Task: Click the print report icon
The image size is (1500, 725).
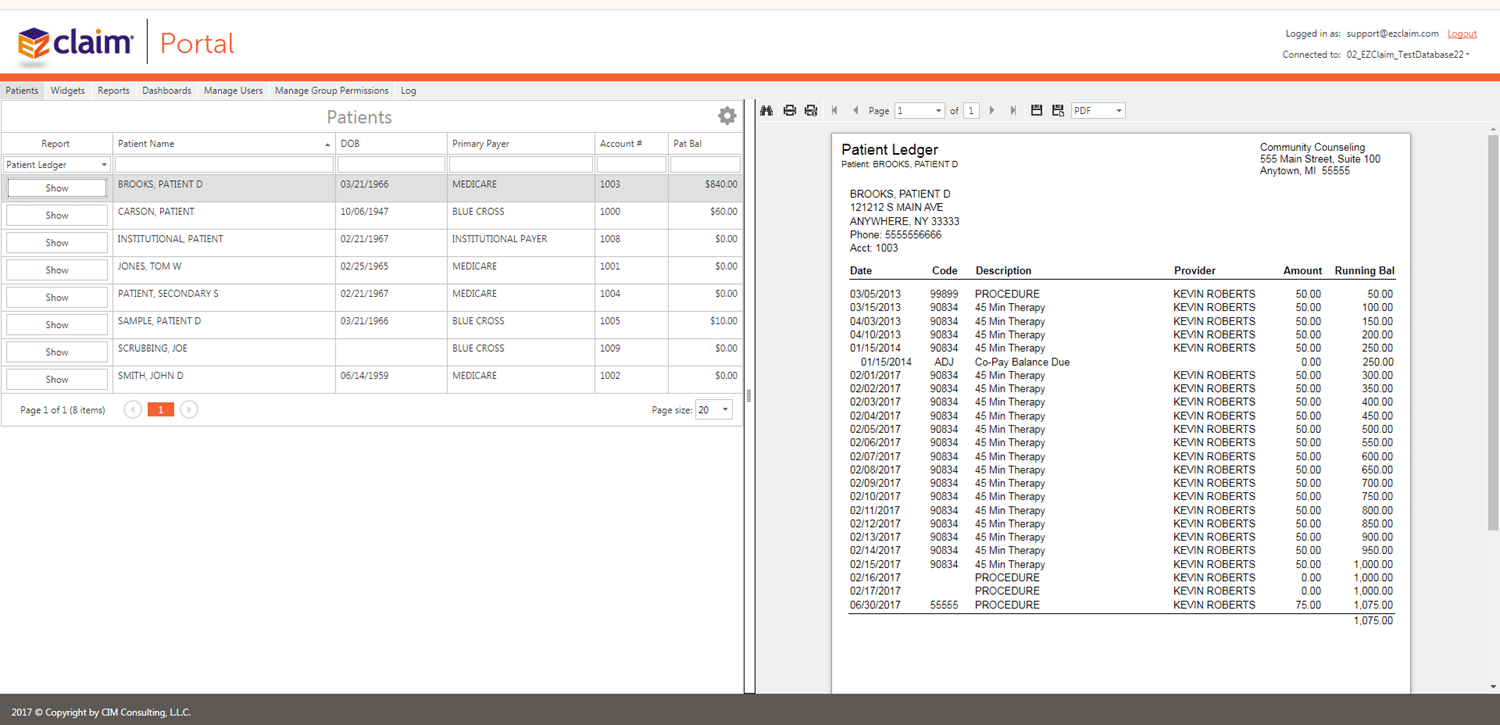Action: (x=789, y=111)
